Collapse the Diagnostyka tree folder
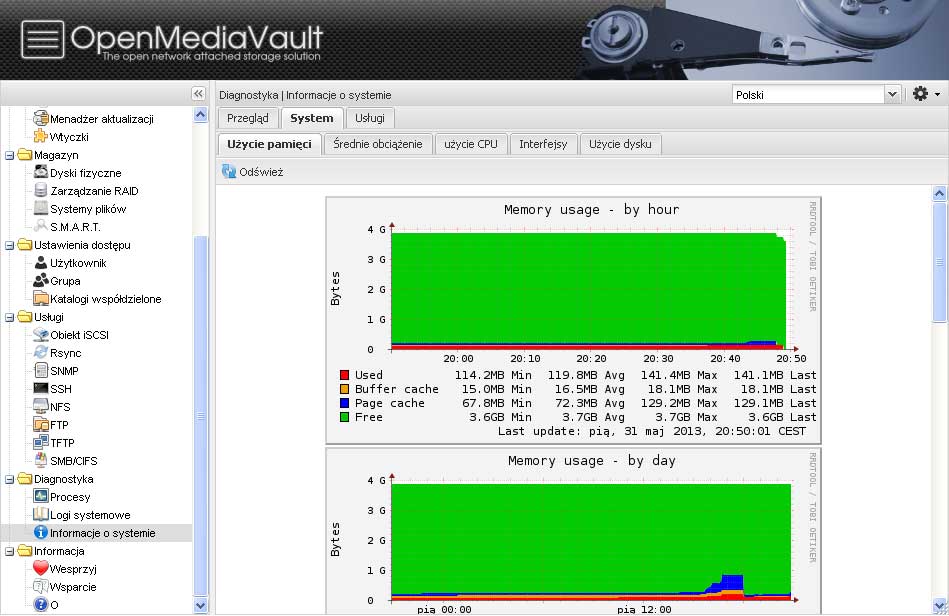Image resolution: width=949 pixels, height=616 pixels. (x=9, y=479)
